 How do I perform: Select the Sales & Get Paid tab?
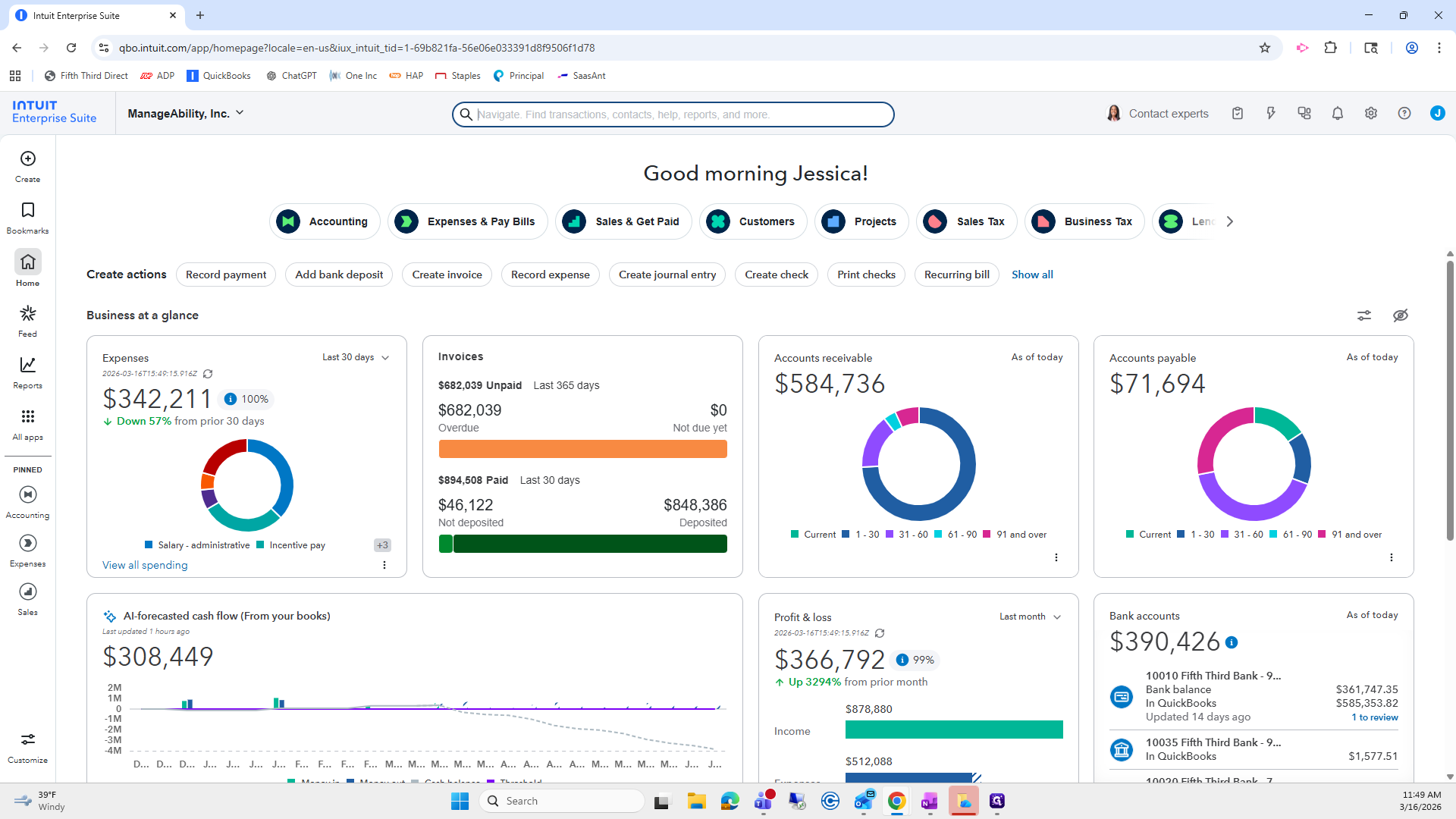pyautogui.click(x=623, y=222)
